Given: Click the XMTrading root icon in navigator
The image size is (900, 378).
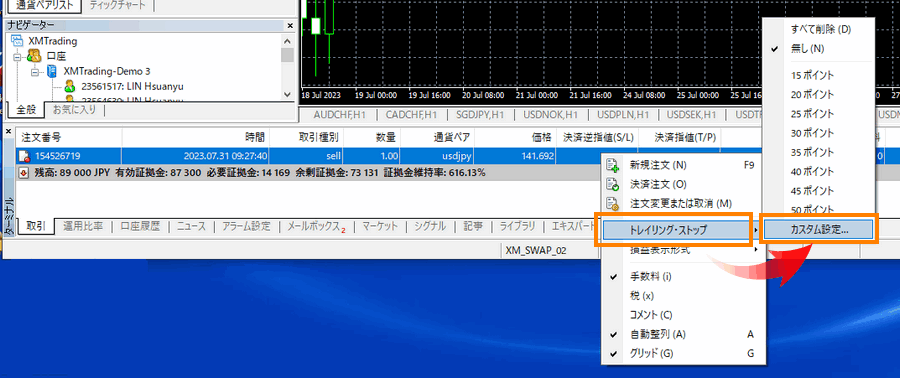Looking at the screenshot, I should pos(17,41).
